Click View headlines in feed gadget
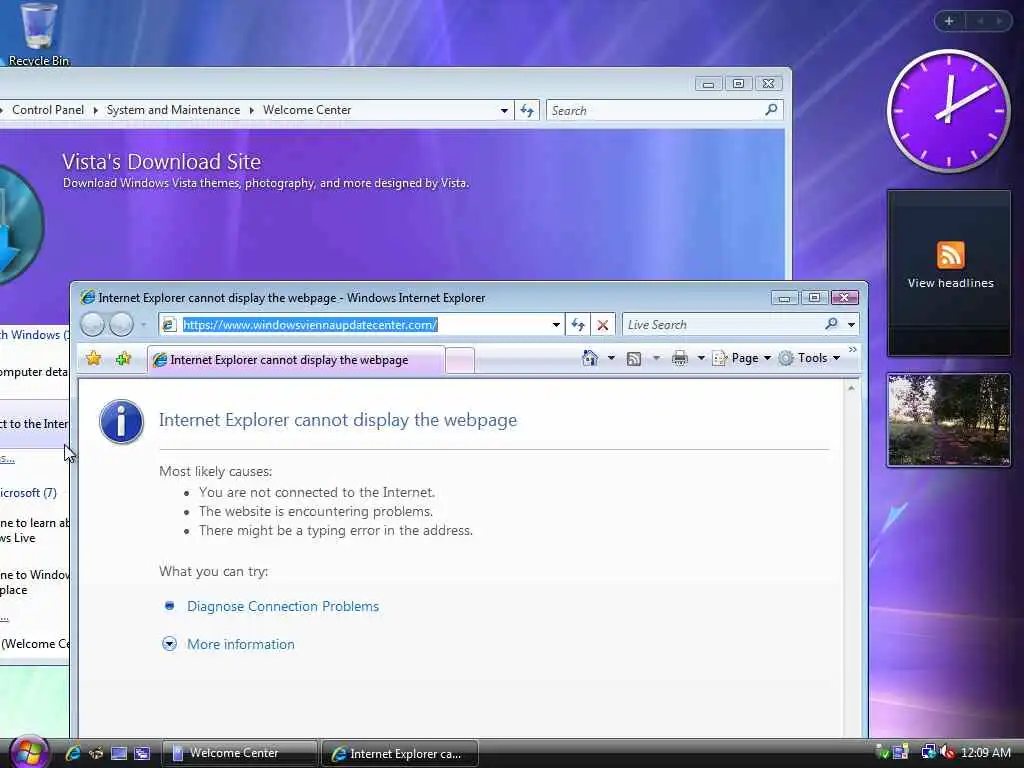 pos(950,283)
